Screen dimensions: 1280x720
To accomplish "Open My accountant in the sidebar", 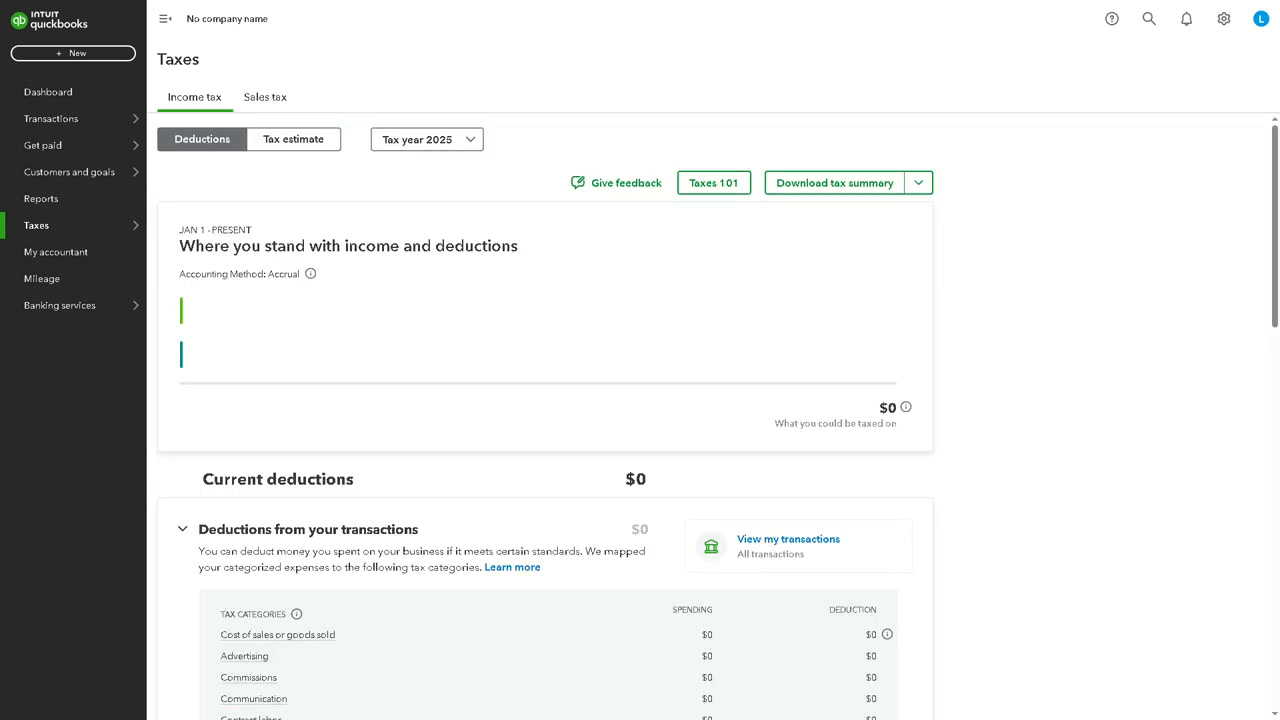I will pos(56,252).
